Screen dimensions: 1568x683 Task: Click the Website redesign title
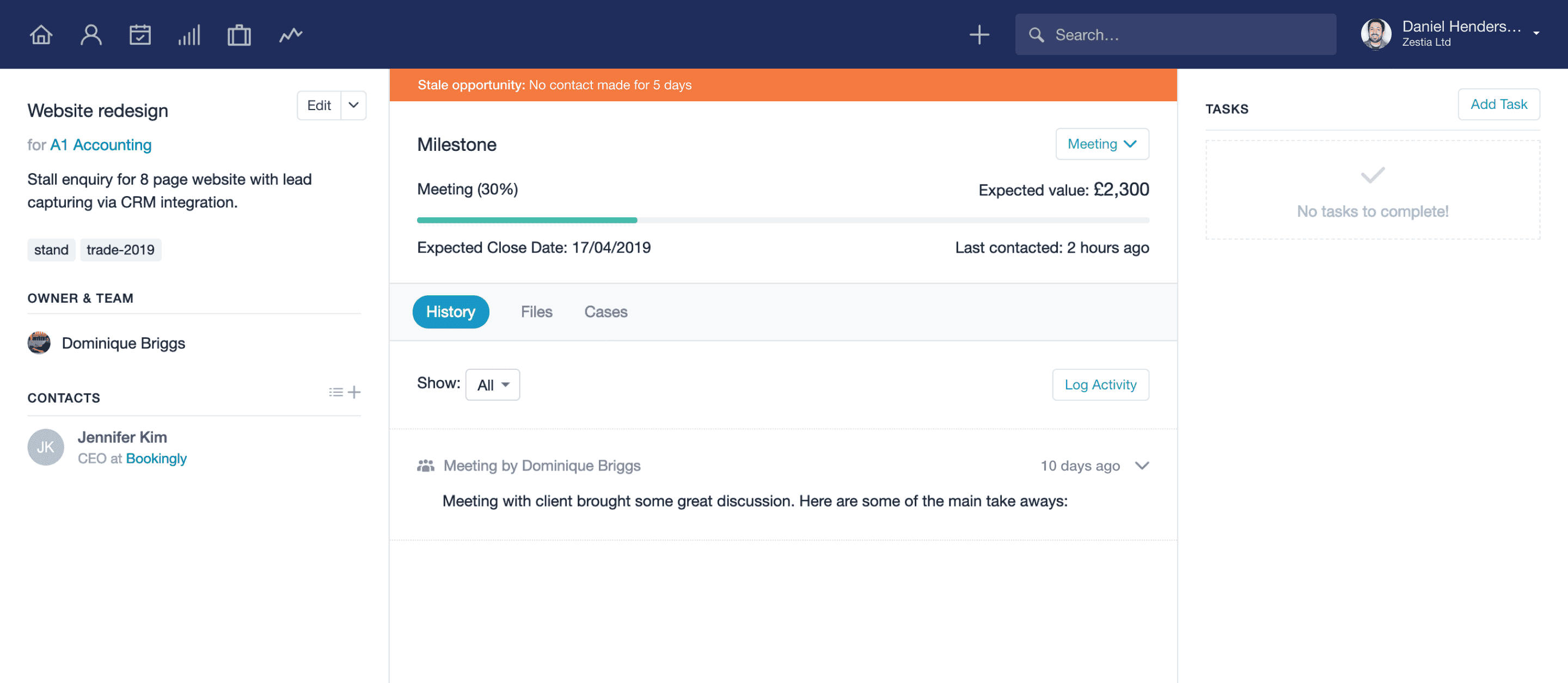click(97, 111)
